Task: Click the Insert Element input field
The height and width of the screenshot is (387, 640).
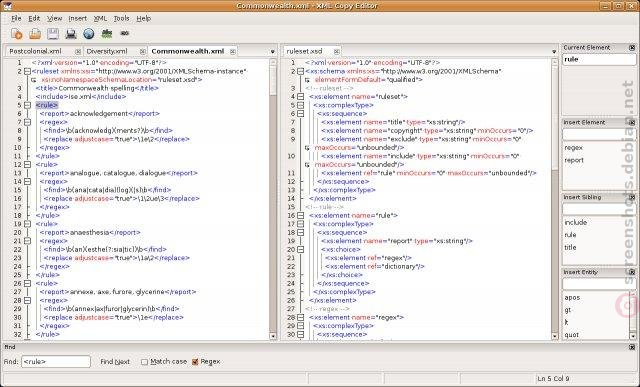Action: 599,134
